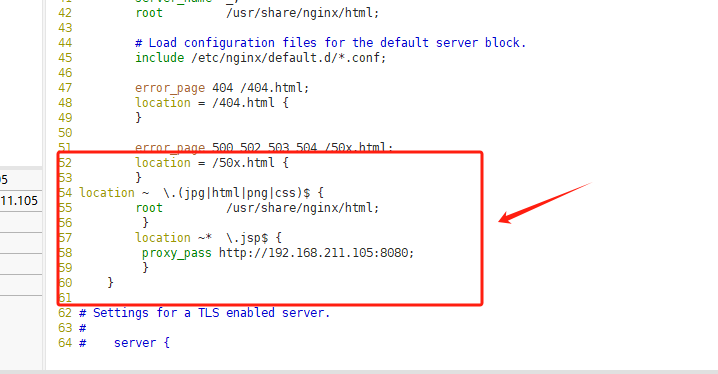This screenshot has width=718, height=374.
Task: Click the closing brace on line 60
Action: [x=110, y=283]
